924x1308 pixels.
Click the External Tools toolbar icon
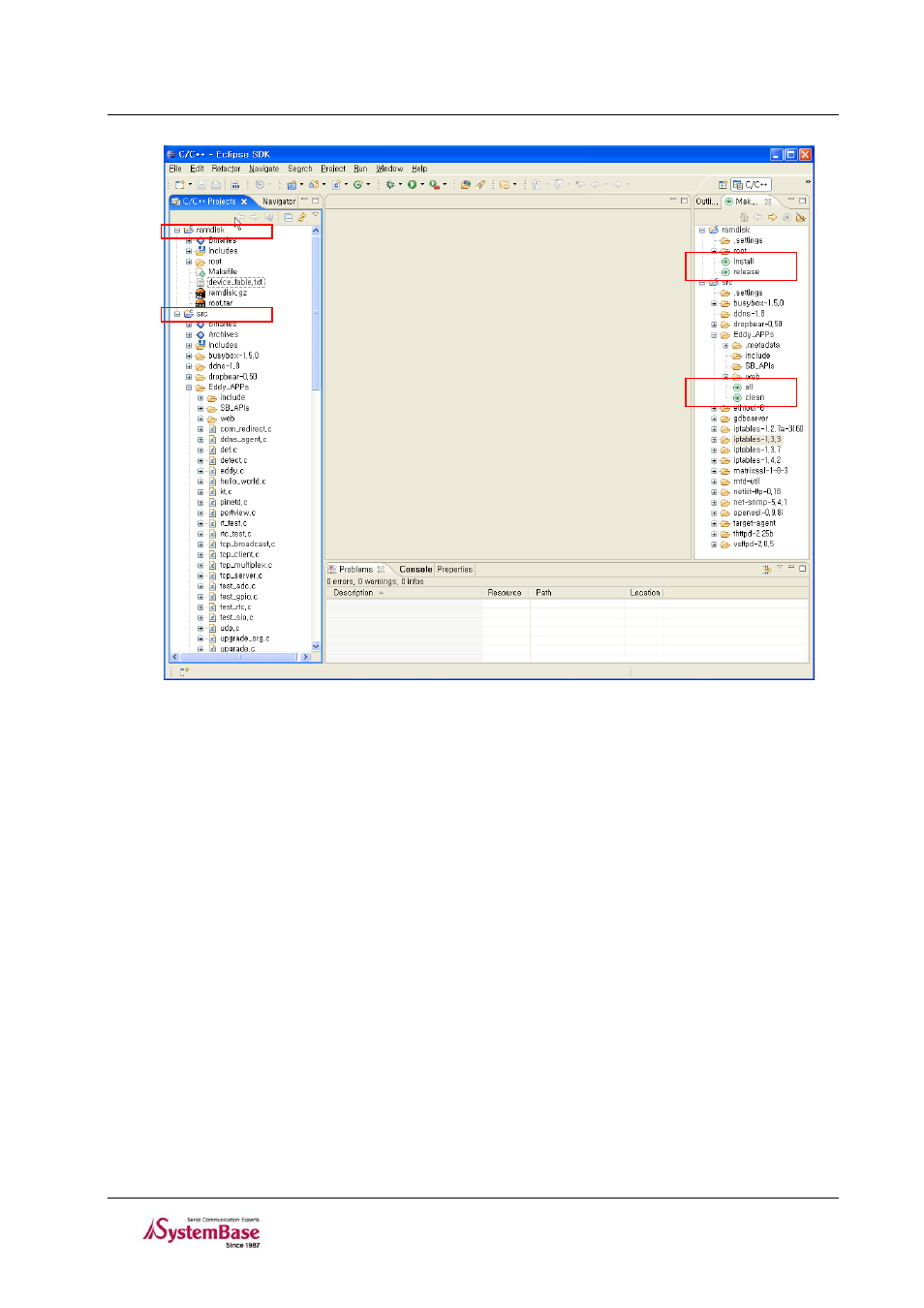434,184
